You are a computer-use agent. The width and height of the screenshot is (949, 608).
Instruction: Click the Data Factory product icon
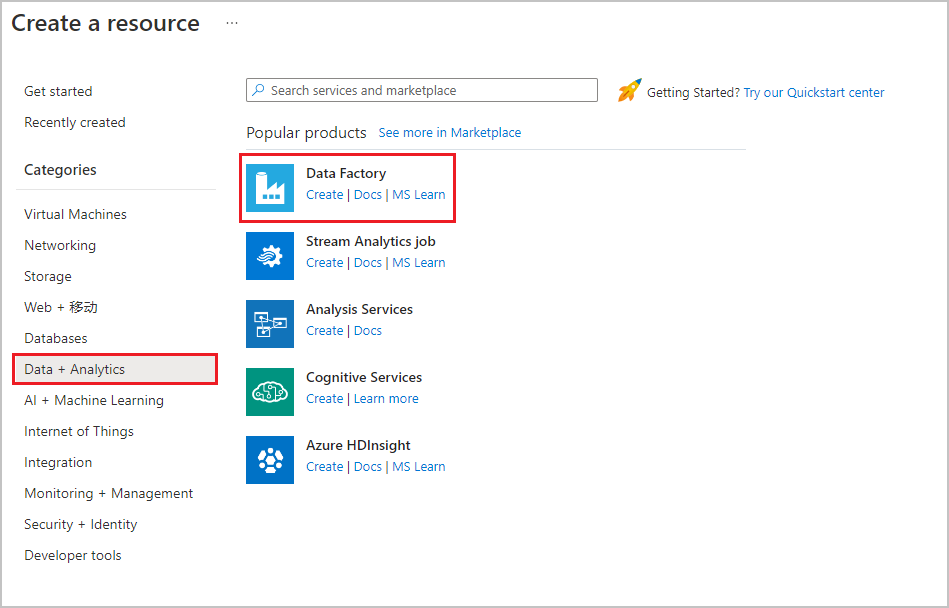click(x=270, y=188)
